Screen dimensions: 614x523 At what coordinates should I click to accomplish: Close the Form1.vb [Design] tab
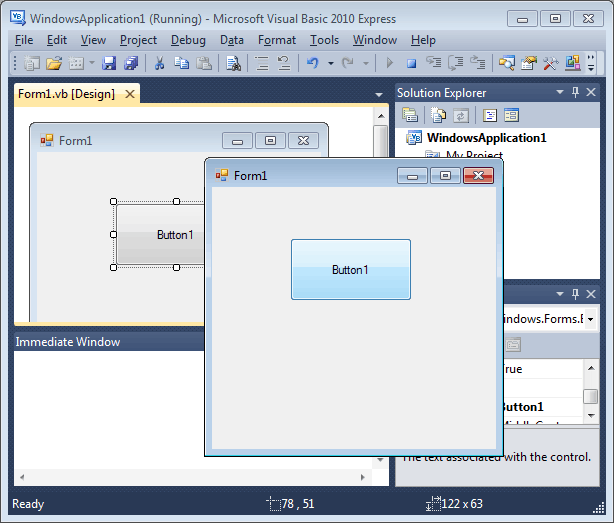(130, 94)
